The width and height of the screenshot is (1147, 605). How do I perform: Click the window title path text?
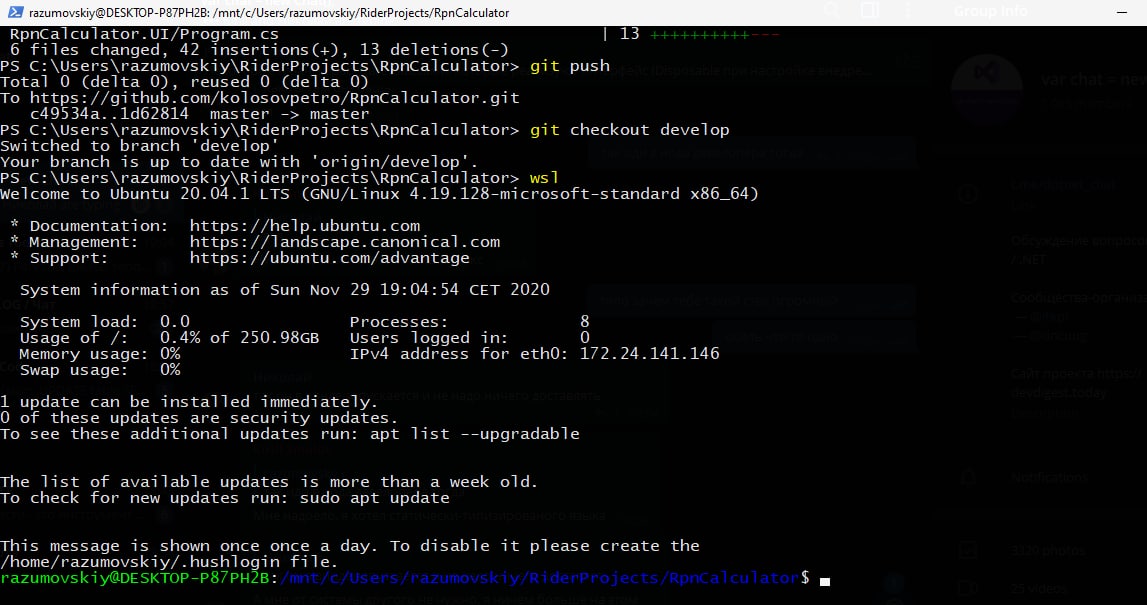click(269, 12)
